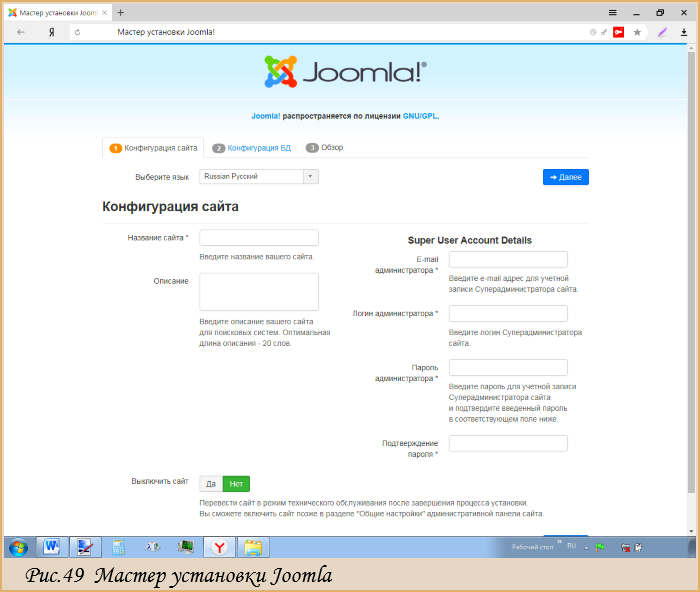Open the red password manager key icon

point(618,32)
